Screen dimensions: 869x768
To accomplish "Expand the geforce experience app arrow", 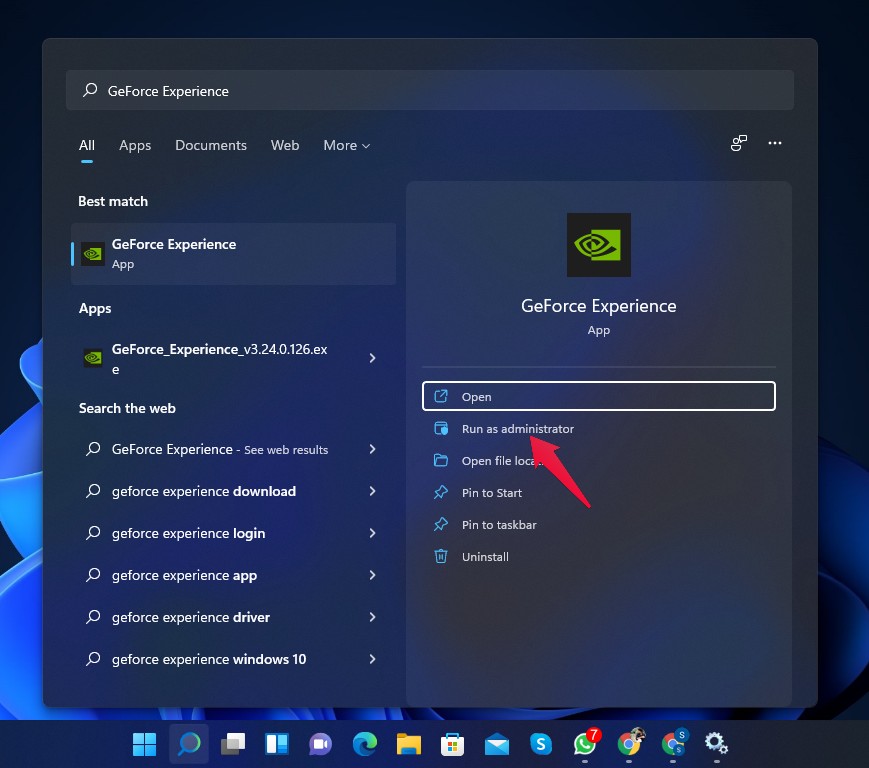I will pos(372,575).
